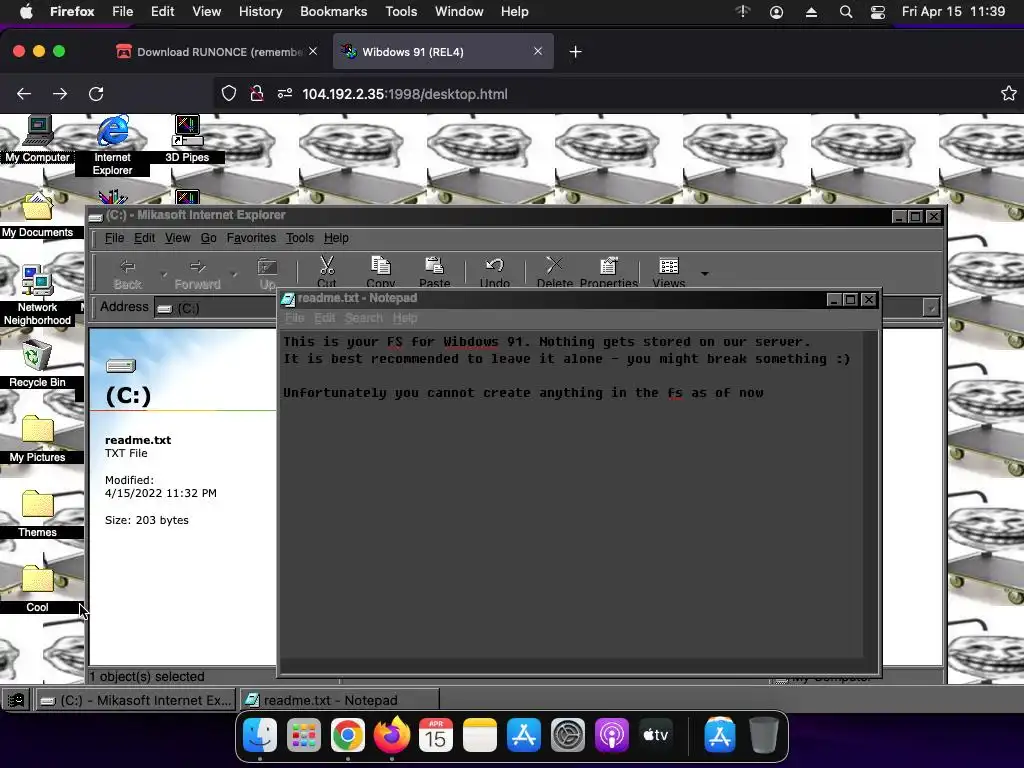The width and height of the screenshot is (1024, 768).
Task: Open the Explorer View menu
Action: pos(178,238)
